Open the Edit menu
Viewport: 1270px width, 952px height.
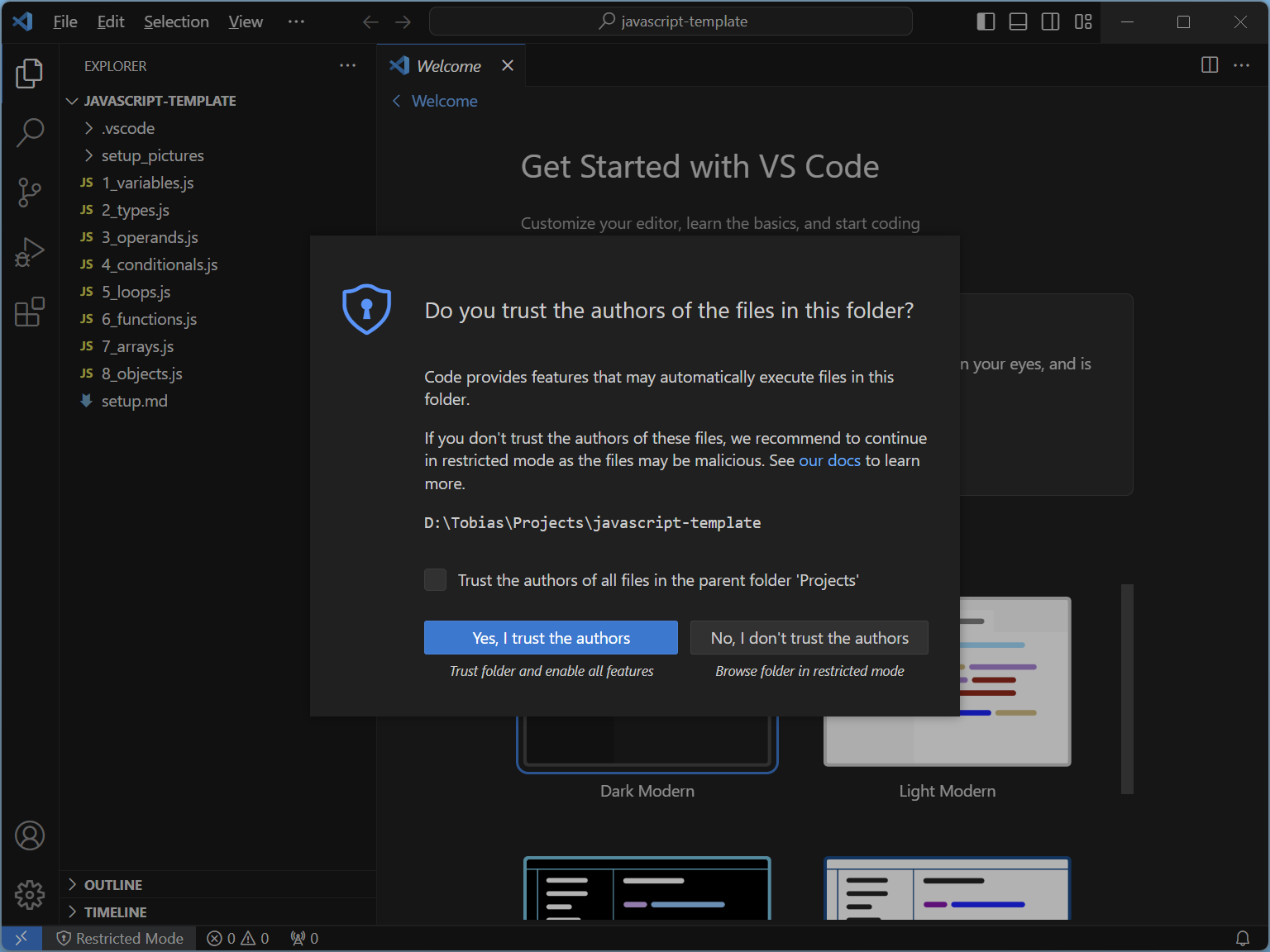click(x=111, y=22)
